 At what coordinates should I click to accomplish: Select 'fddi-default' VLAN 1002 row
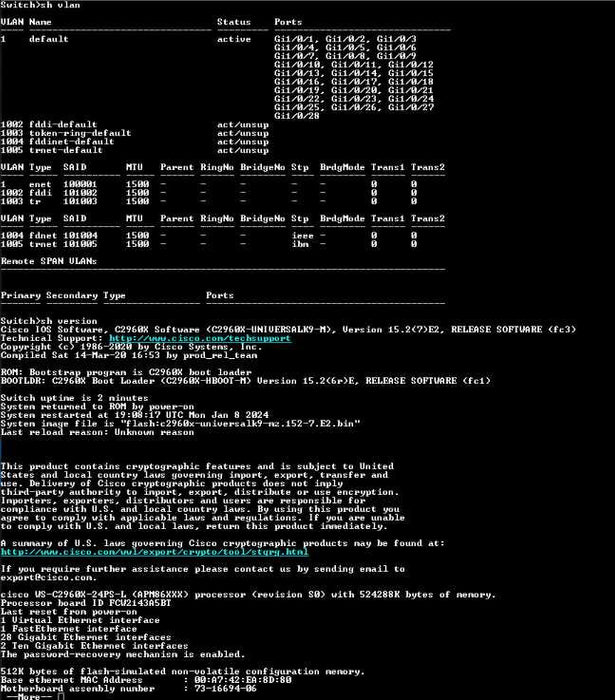[x=135, y=125]
